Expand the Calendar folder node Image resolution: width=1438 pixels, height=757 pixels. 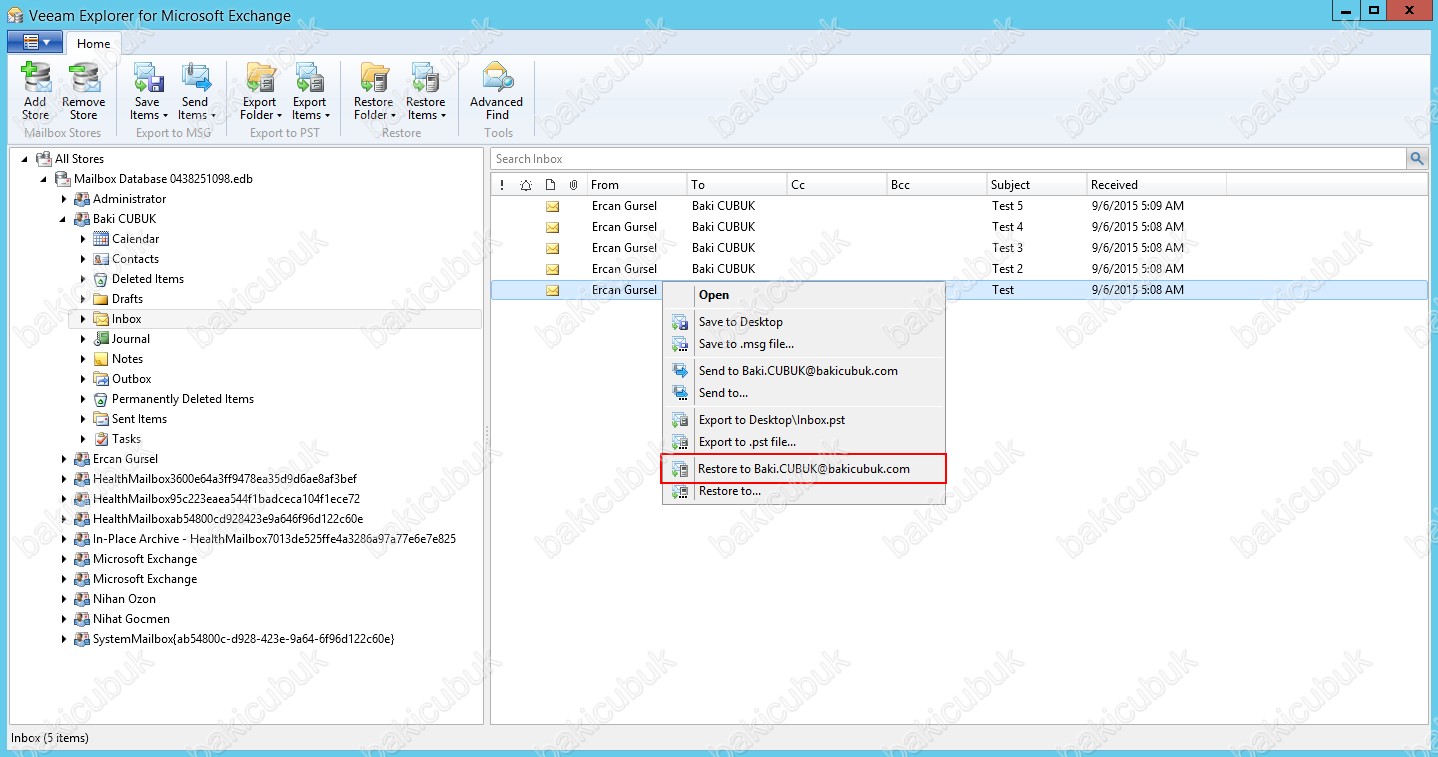coord(83,239)
